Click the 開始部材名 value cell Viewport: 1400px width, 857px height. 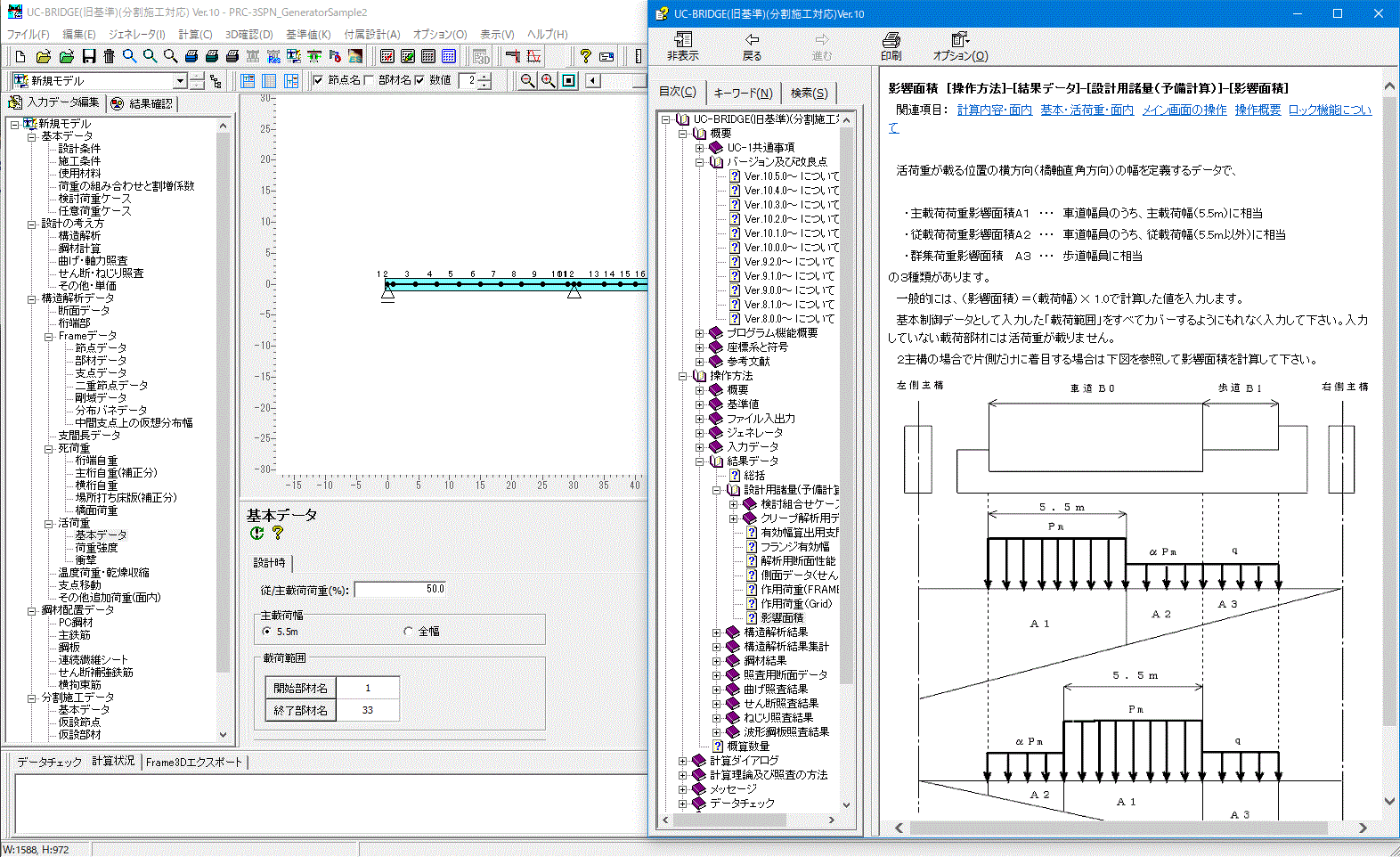click(x=368, y=688)
